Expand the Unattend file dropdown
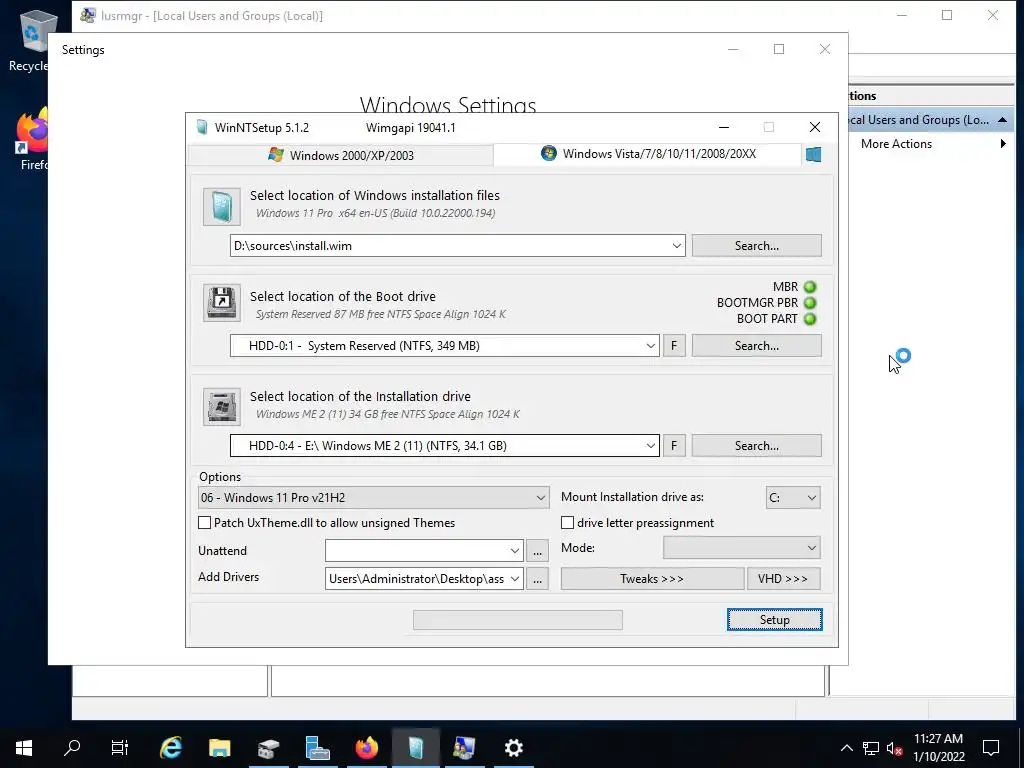This screenshot has width=1024, height=768. pos(515,551)
